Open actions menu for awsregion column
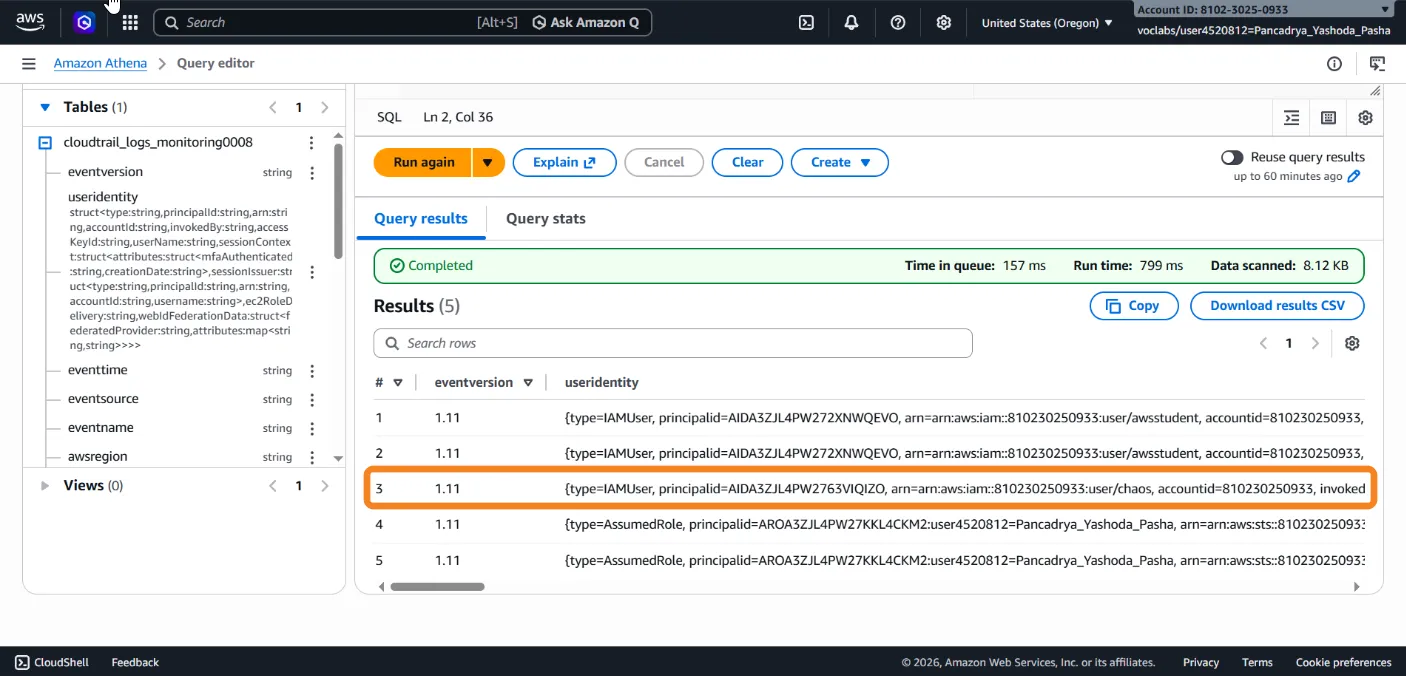1406x676 pixels. click(312, 457)
